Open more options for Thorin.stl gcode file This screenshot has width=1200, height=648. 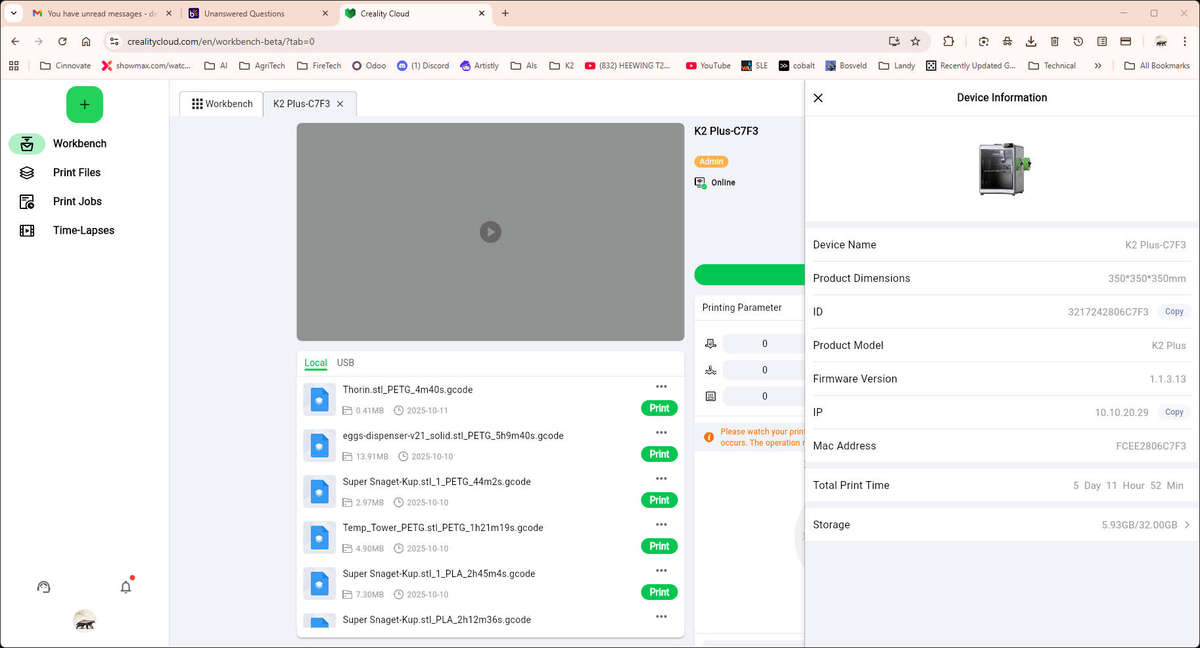point(661,387)
